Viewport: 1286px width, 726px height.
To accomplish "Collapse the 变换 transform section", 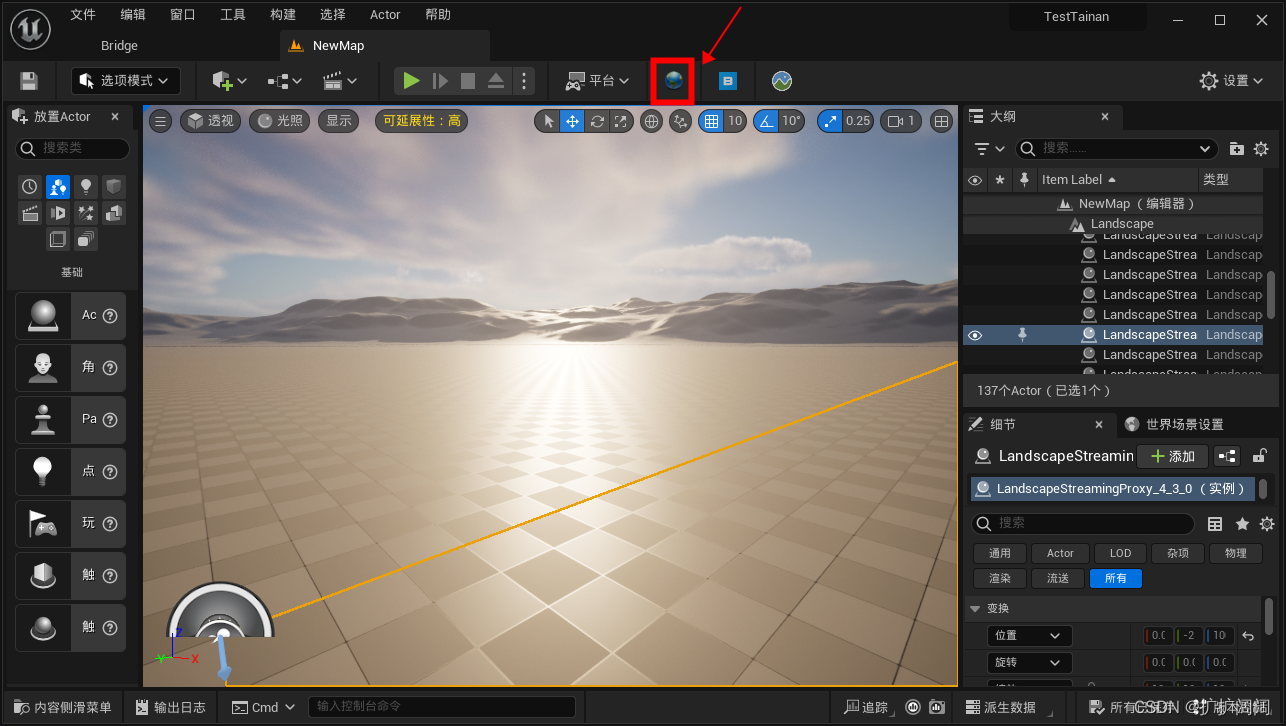I will [x=976, y=608].
